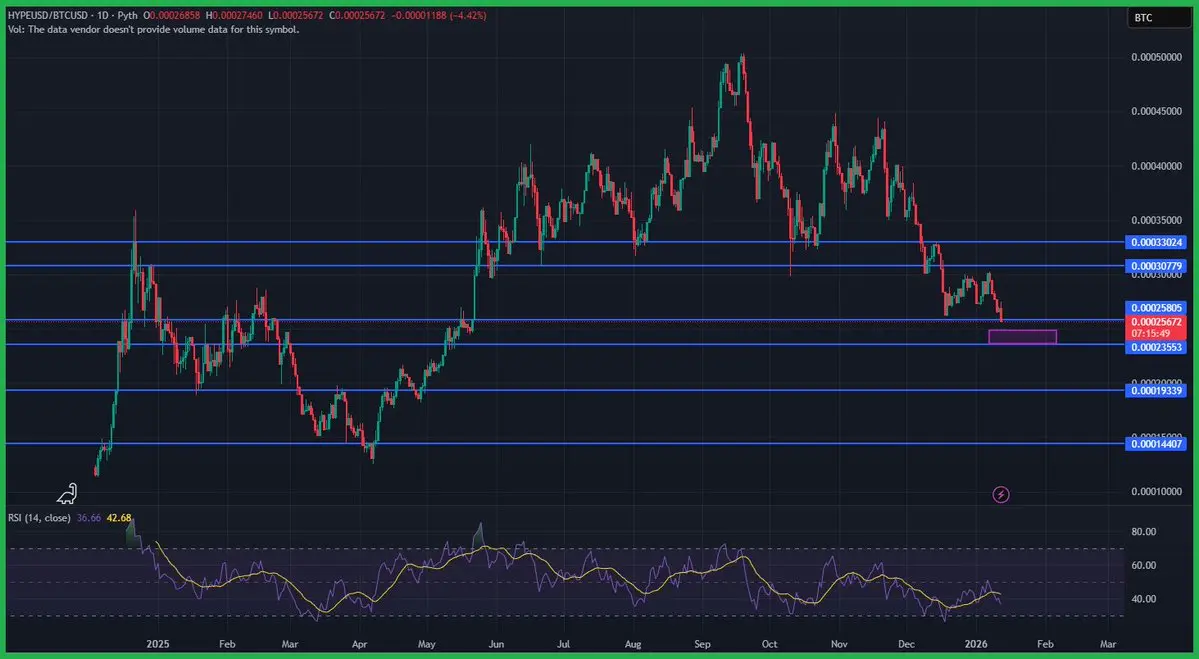This screenshot has width=1199, height=659.
Task: Click the 80.00 RSI scale label
Action: [x=1144, y=531]
